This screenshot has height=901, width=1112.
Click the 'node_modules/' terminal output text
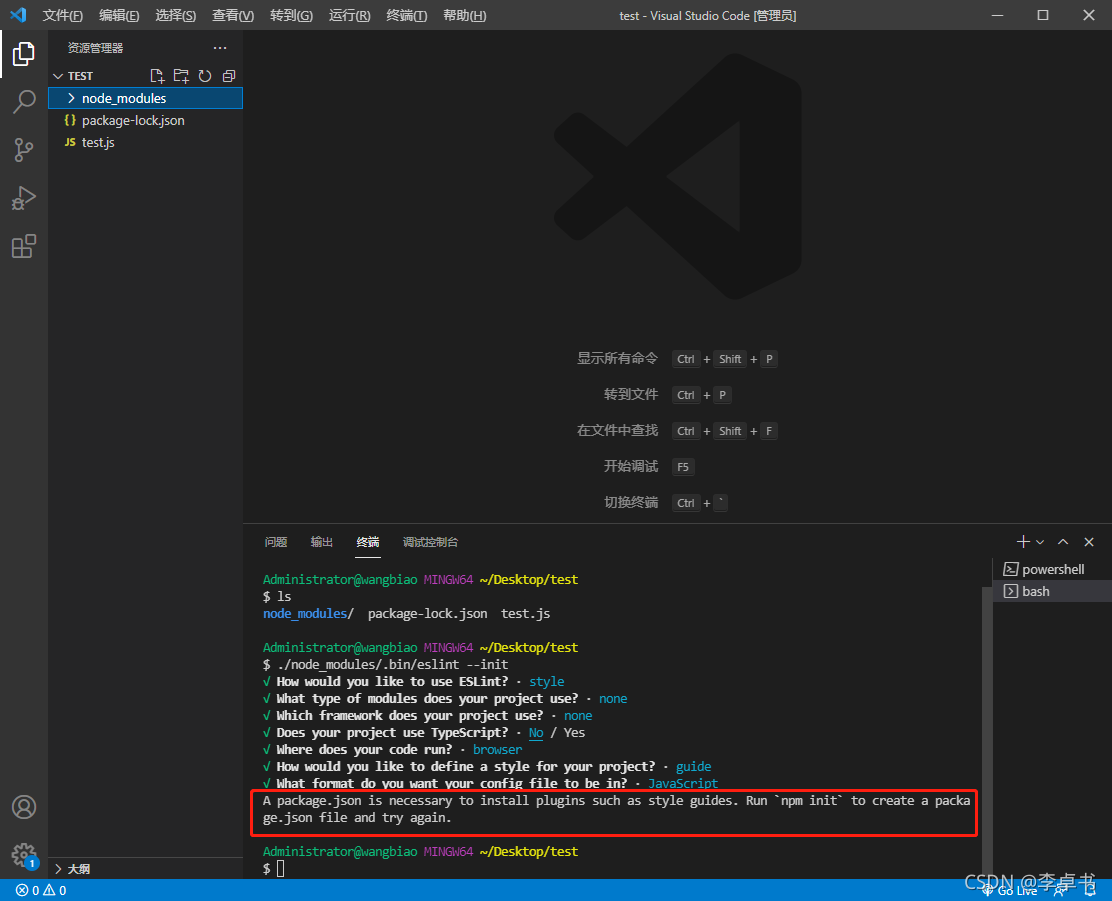pos(308,614)
